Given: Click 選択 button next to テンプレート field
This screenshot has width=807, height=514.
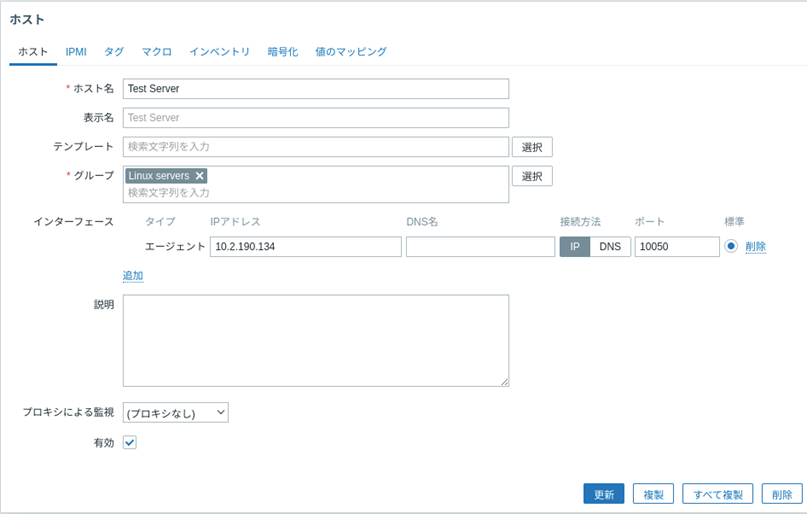Looking at the screenshot, I should click(x=532, y=147).
